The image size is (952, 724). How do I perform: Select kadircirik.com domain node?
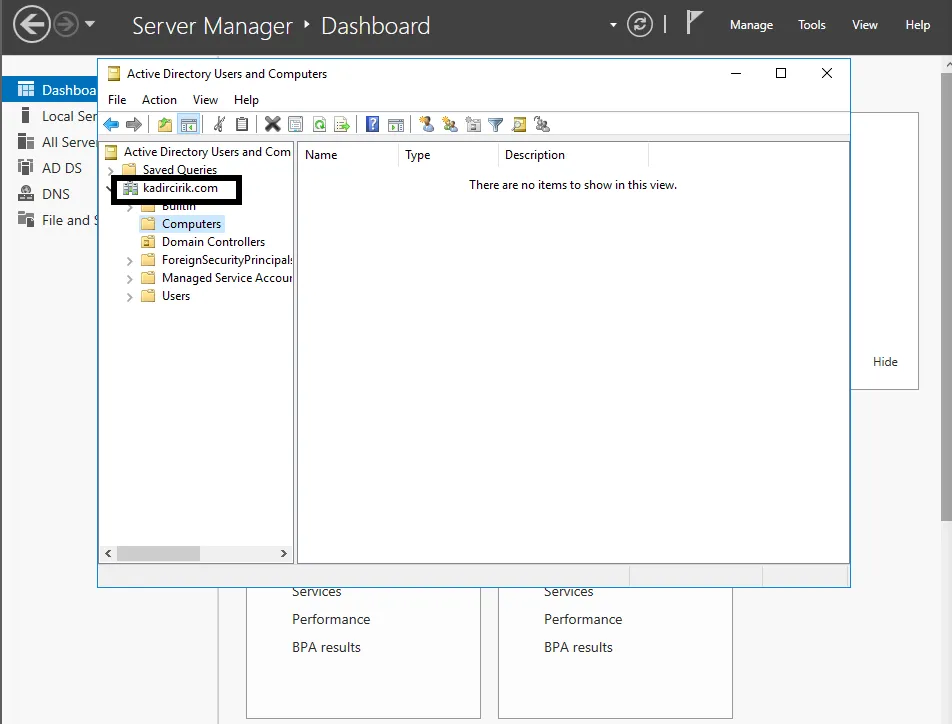pos(180,188)
